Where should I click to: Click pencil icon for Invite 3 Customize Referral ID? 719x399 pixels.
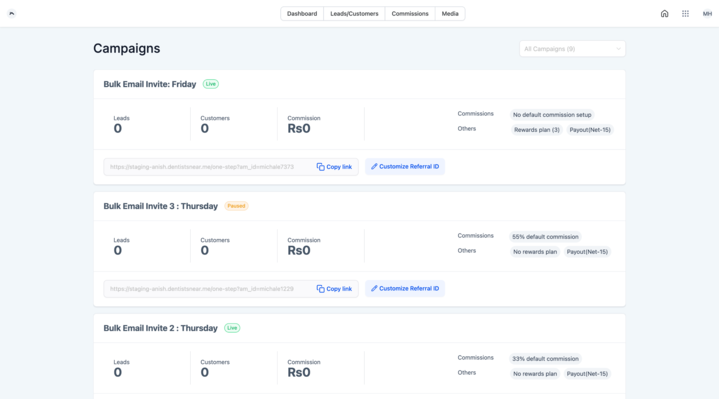tap(374, 288)
